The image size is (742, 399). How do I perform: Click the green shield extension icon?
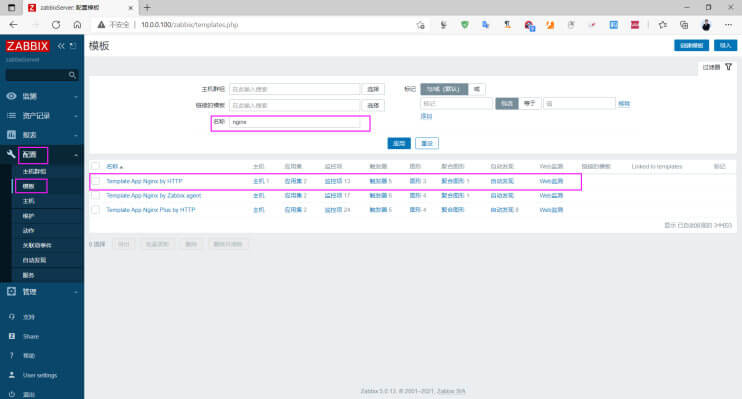coord(465,25)
